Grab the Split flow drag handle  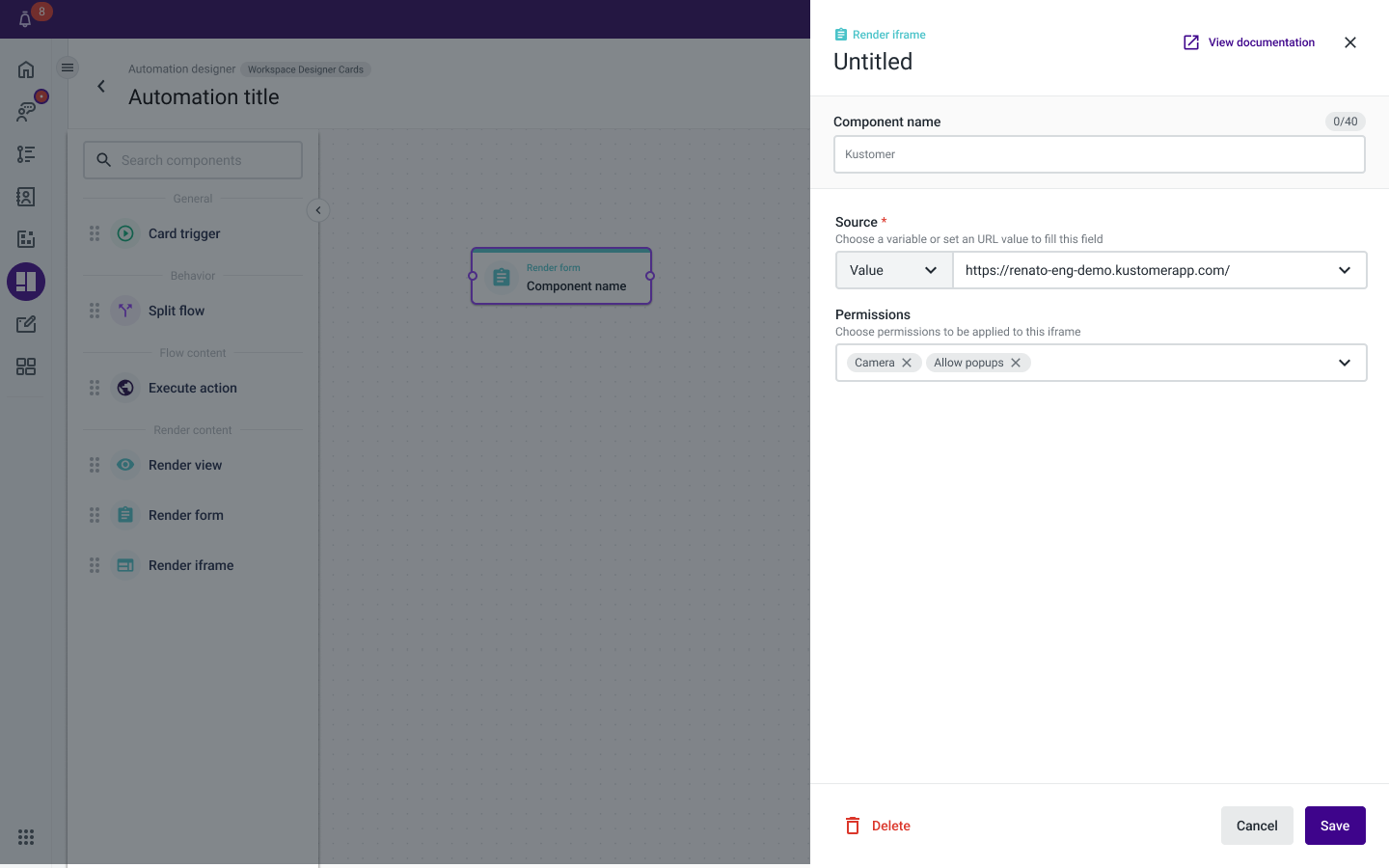(x=95, y=311)
